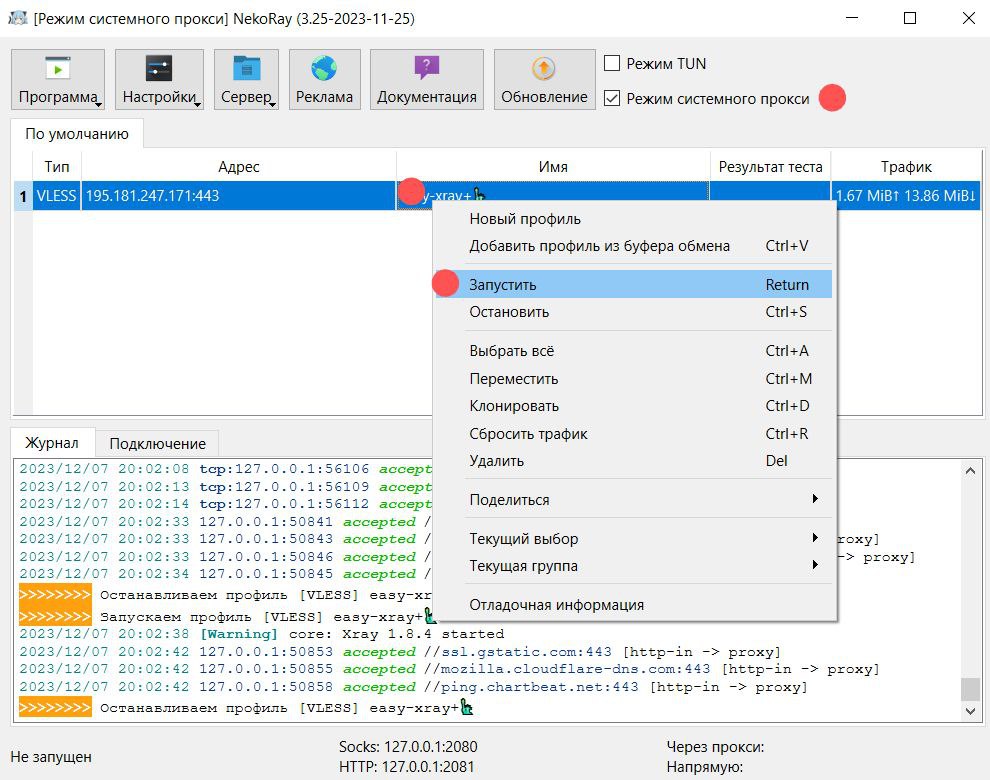Viewport: 990px width, 780px height.
Task: Uncheck Режим системного прокси checkbox
Action: [x=613, y=98]
